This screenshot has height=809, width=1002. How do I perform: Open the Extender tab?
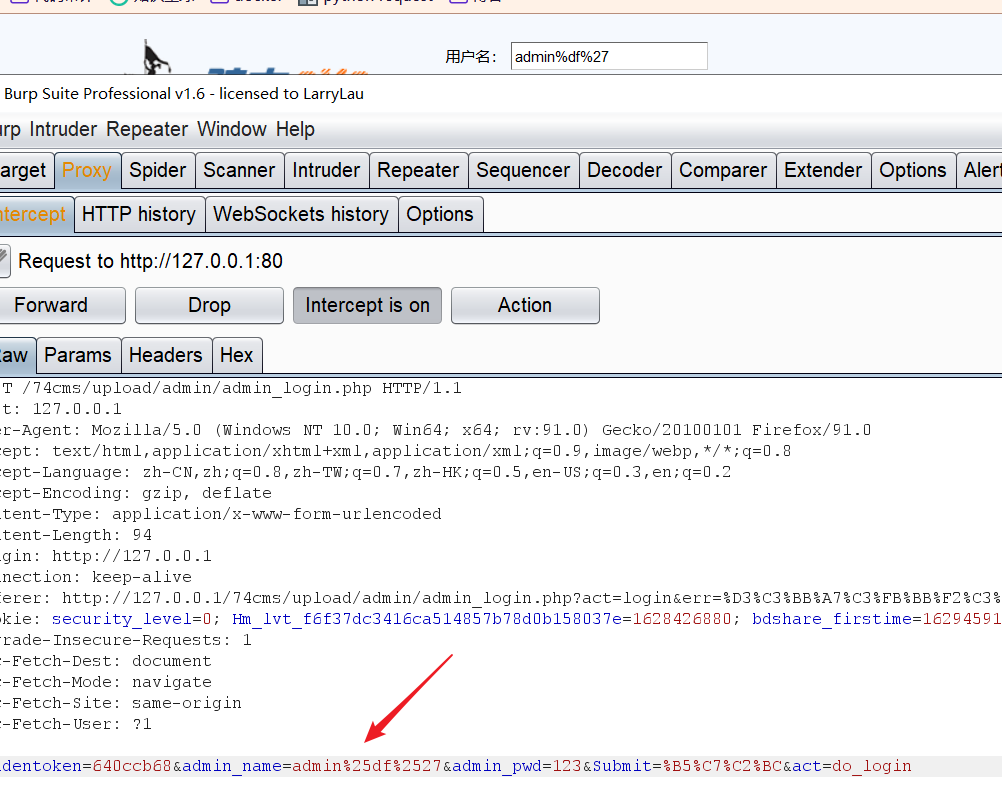pyautogui.click(x=824, y=171)
